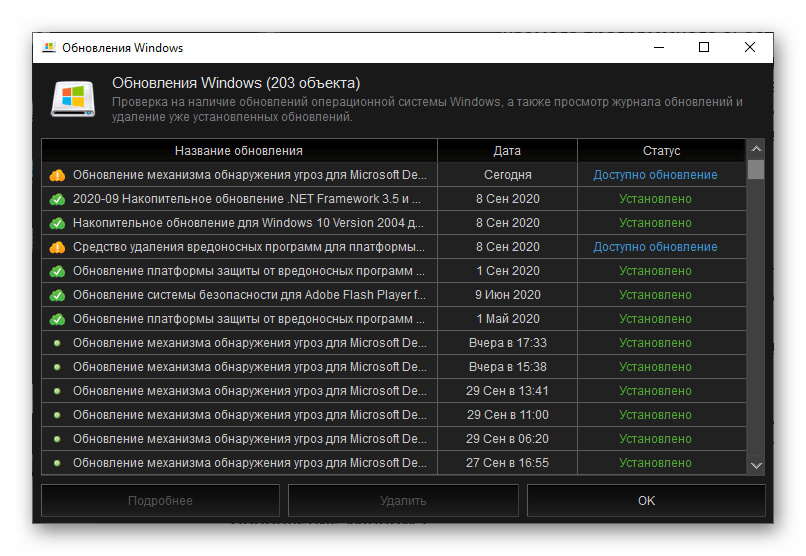Sort by 'Название обновления' column header
Screen dimensions: 806x556
(x=239, y=151)
